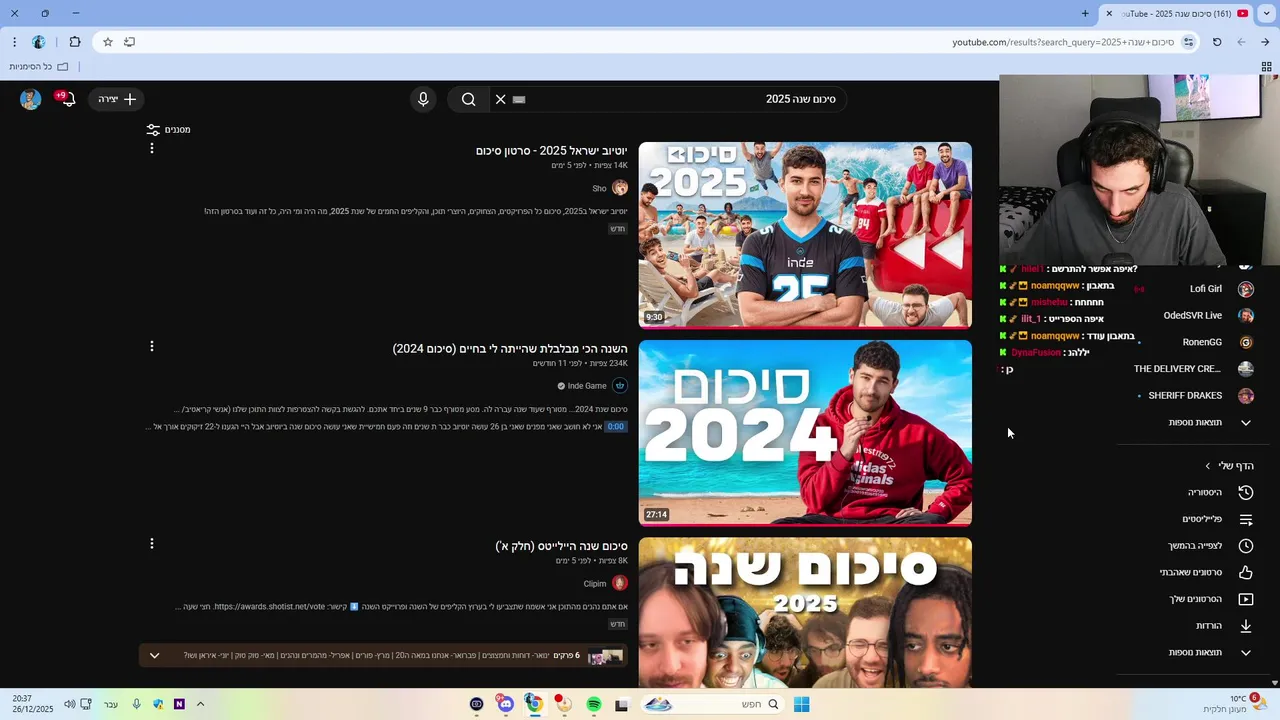Open the Chrome three-dot menu
1280x720 pixels.
pyautogui.click(x=14, y=42)
